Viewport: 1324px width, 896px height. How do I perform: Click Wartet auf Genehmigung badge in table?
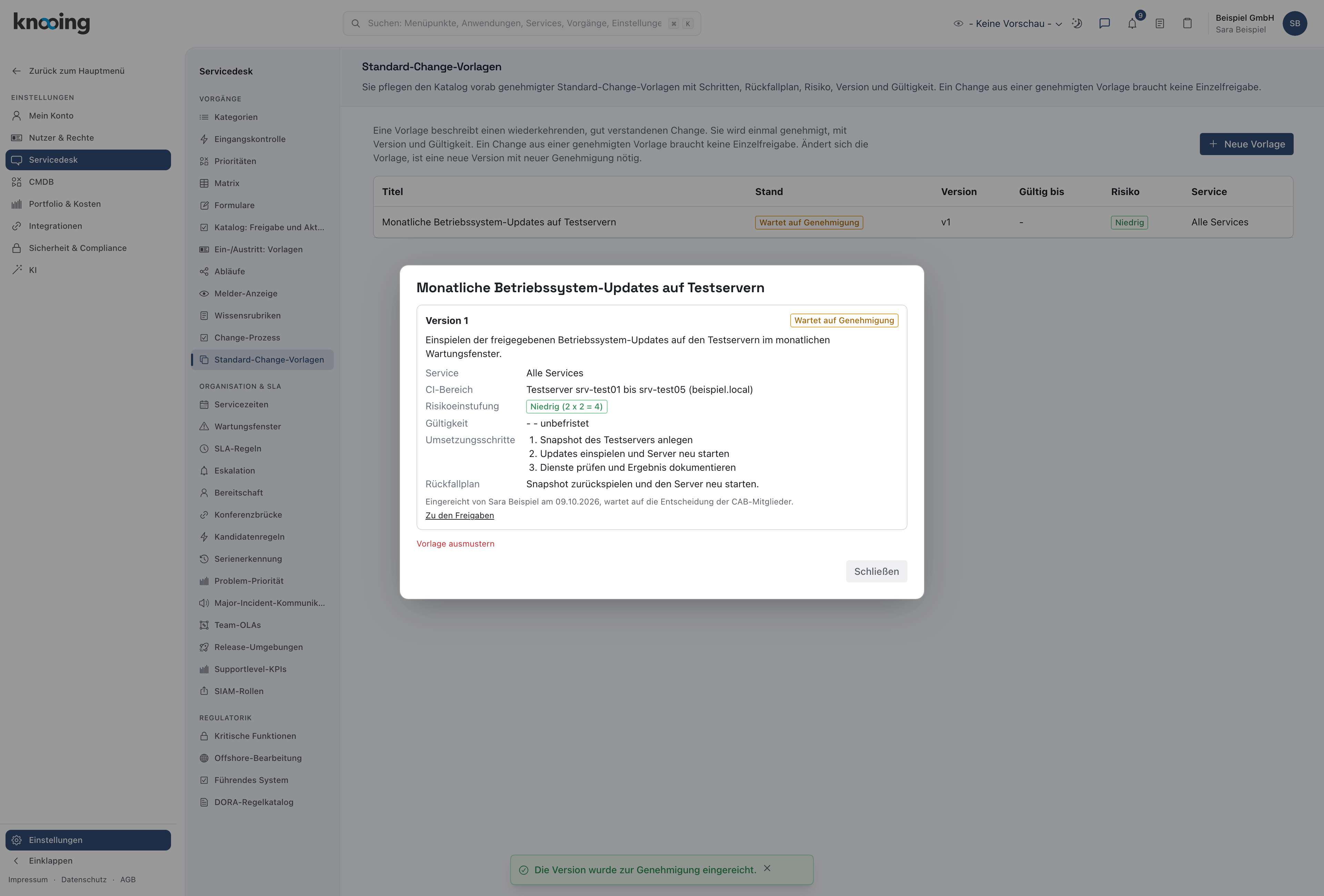[809, 223]
